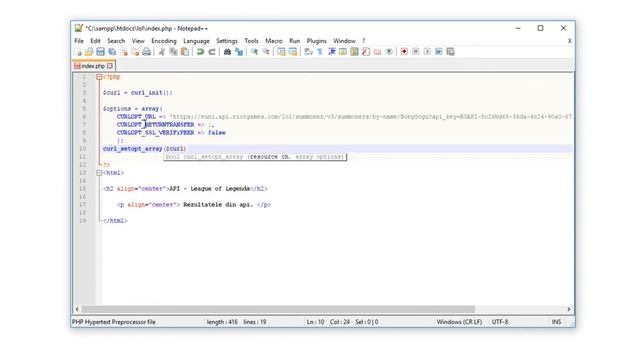Click the 'curl_setopt_array' code on line 10

(132, 149)
